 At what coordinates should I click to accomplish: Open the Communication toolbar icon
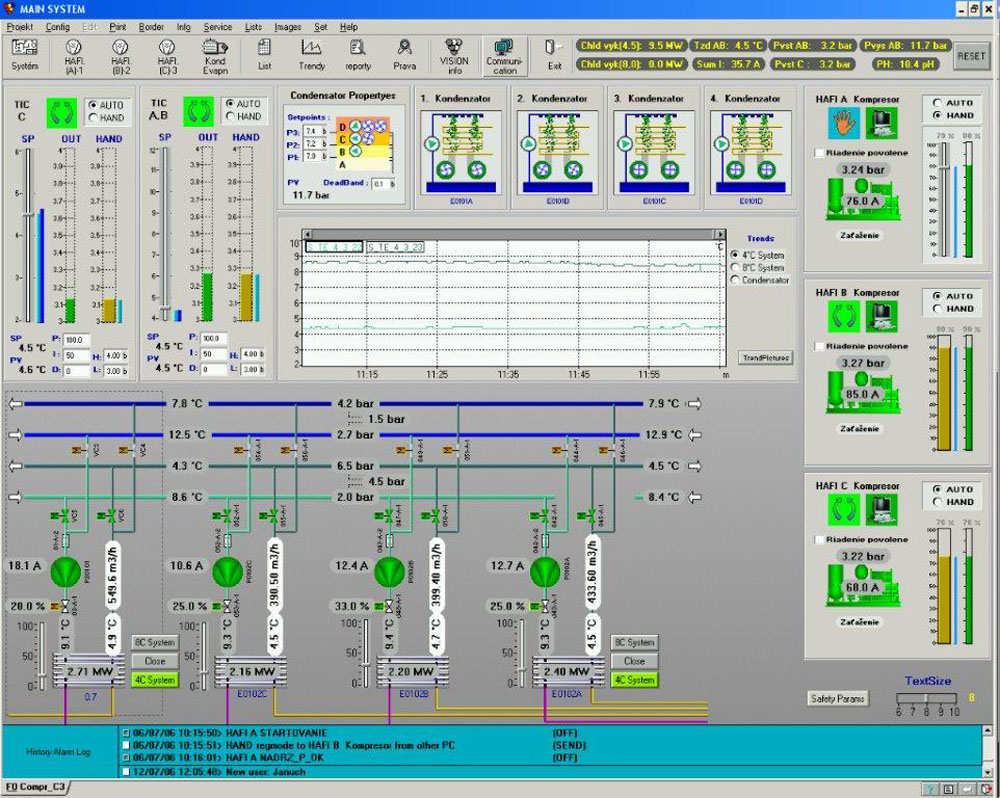pyautogui.click(x=504, y=55)
